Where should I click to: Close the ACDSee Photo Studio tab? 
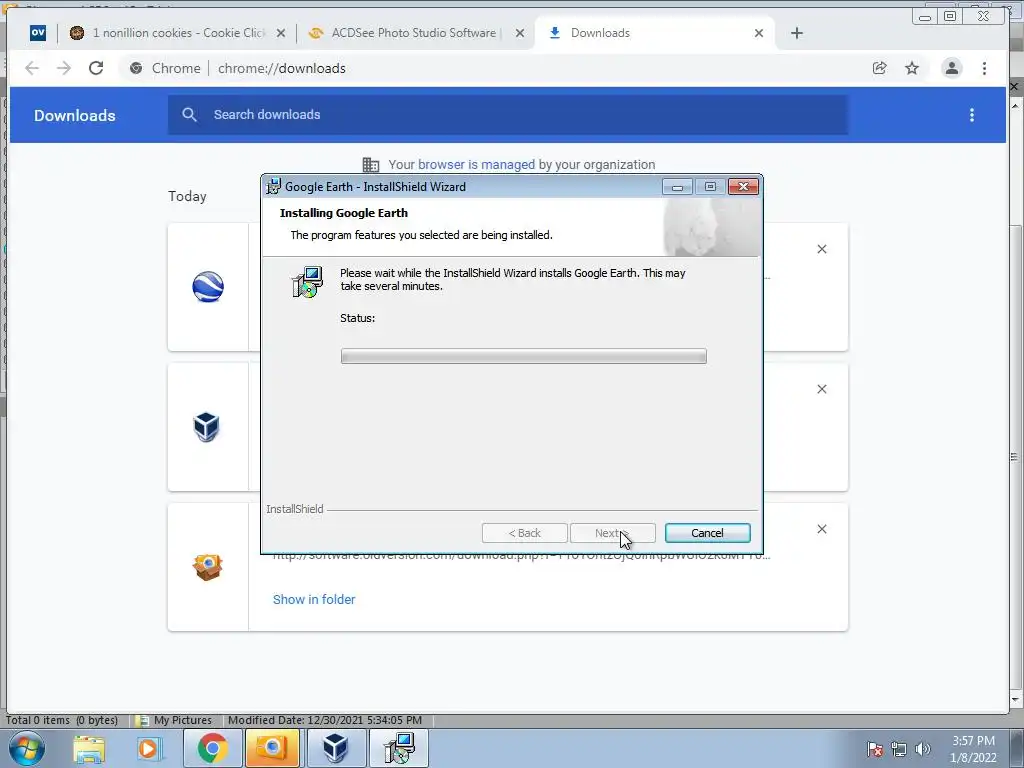click(x=520, y=33)
